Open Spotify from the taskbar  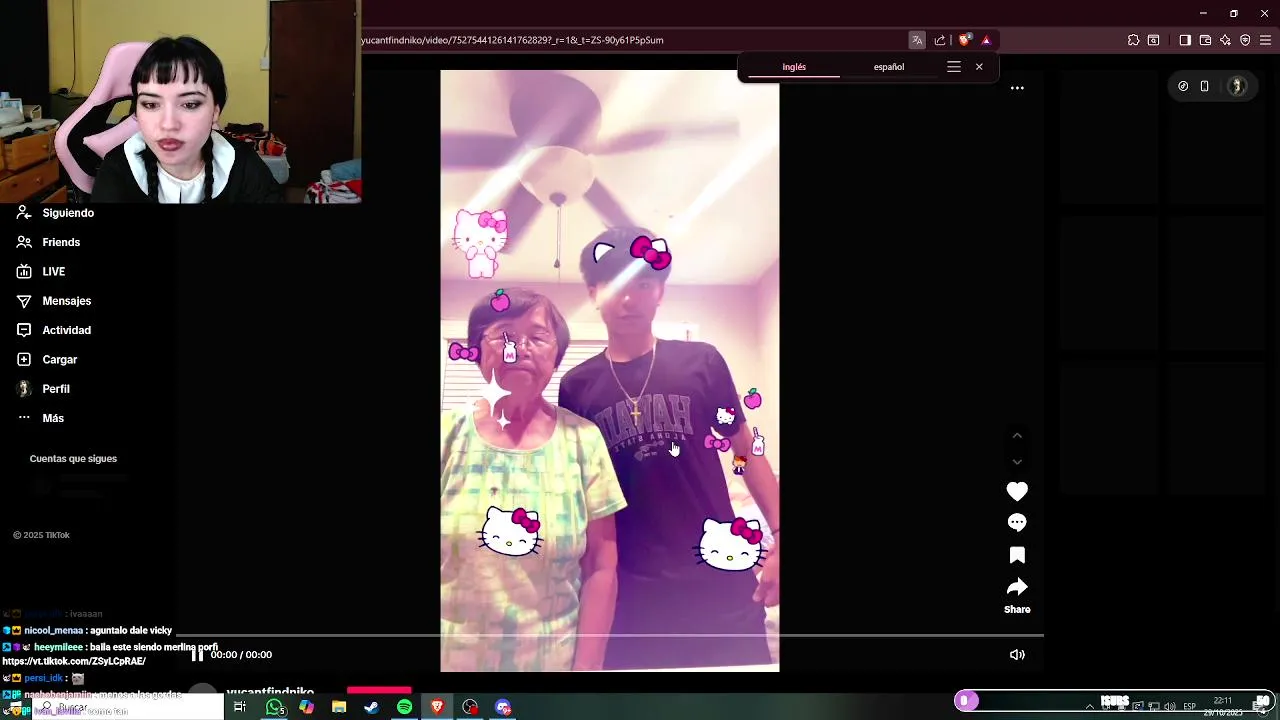coord(404,707)
